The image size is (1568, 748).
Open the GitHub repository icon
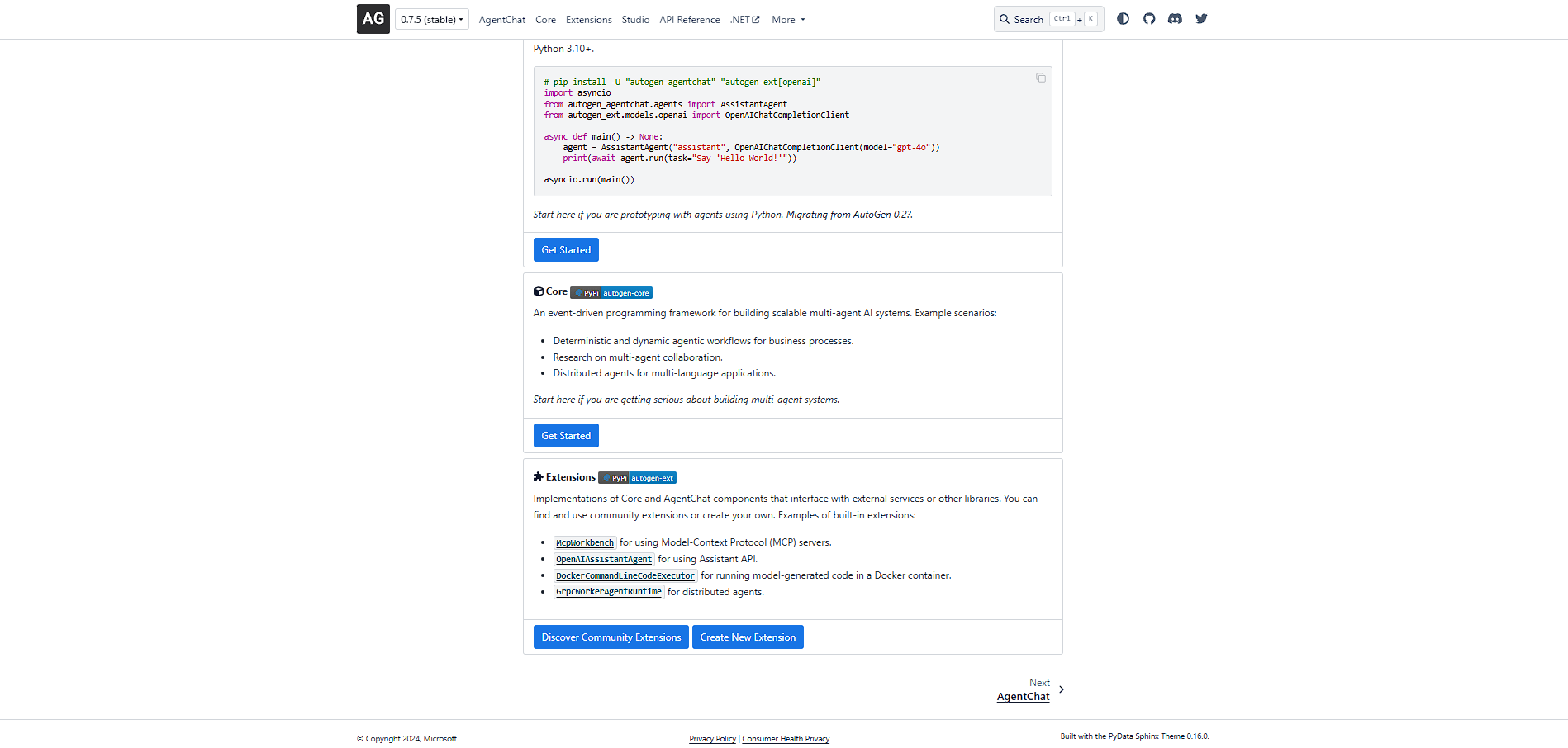(x=1149, y=19)
